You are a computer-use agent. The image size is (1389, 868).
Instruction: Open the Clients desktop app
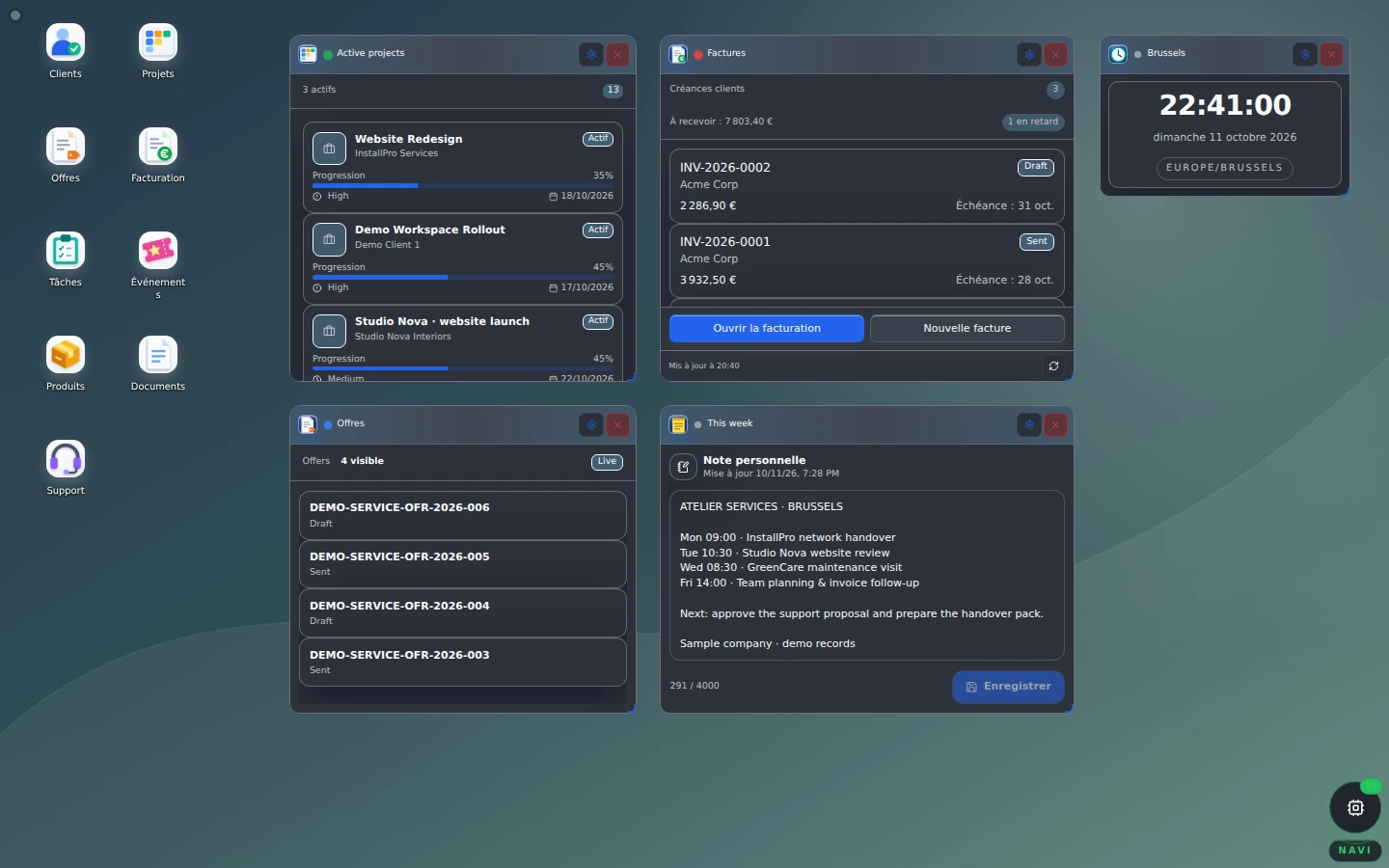66,51
